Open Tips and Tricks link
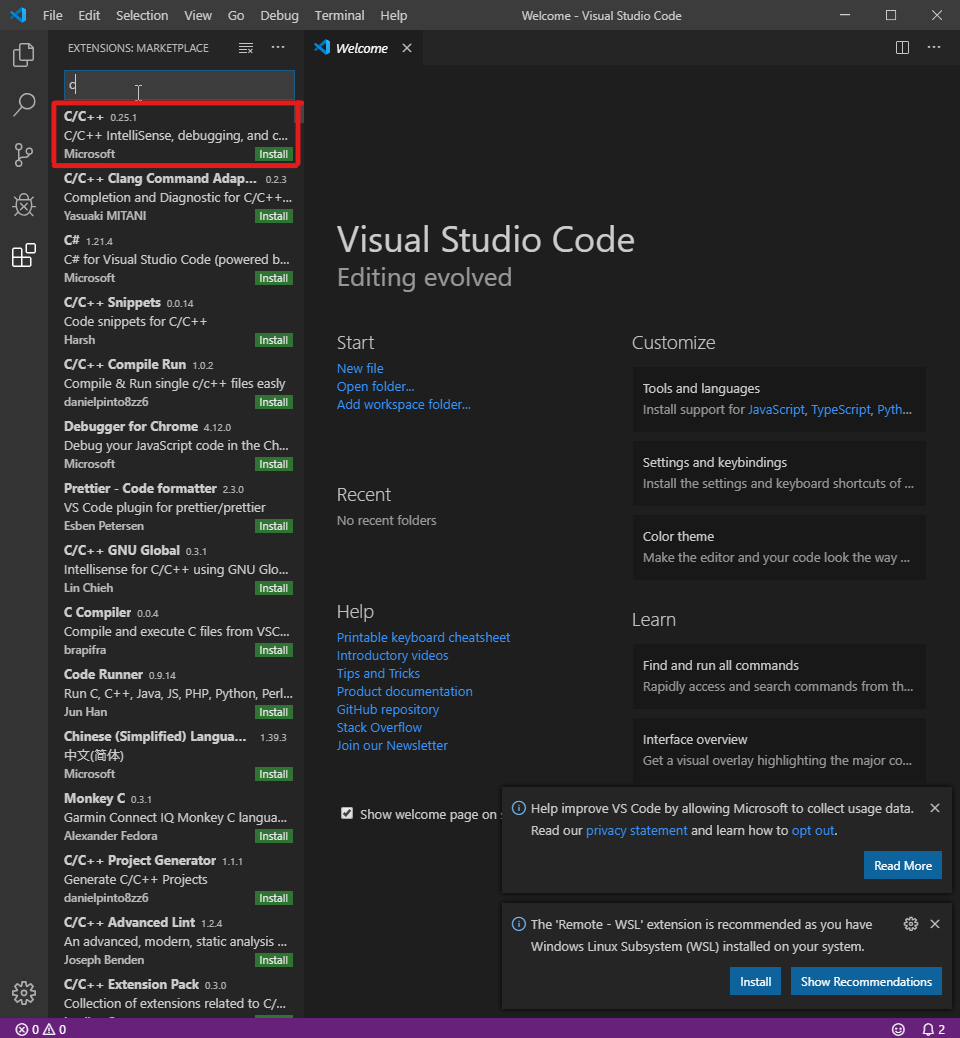Viewport: 960px width, 1038px height. click(378, 673)
